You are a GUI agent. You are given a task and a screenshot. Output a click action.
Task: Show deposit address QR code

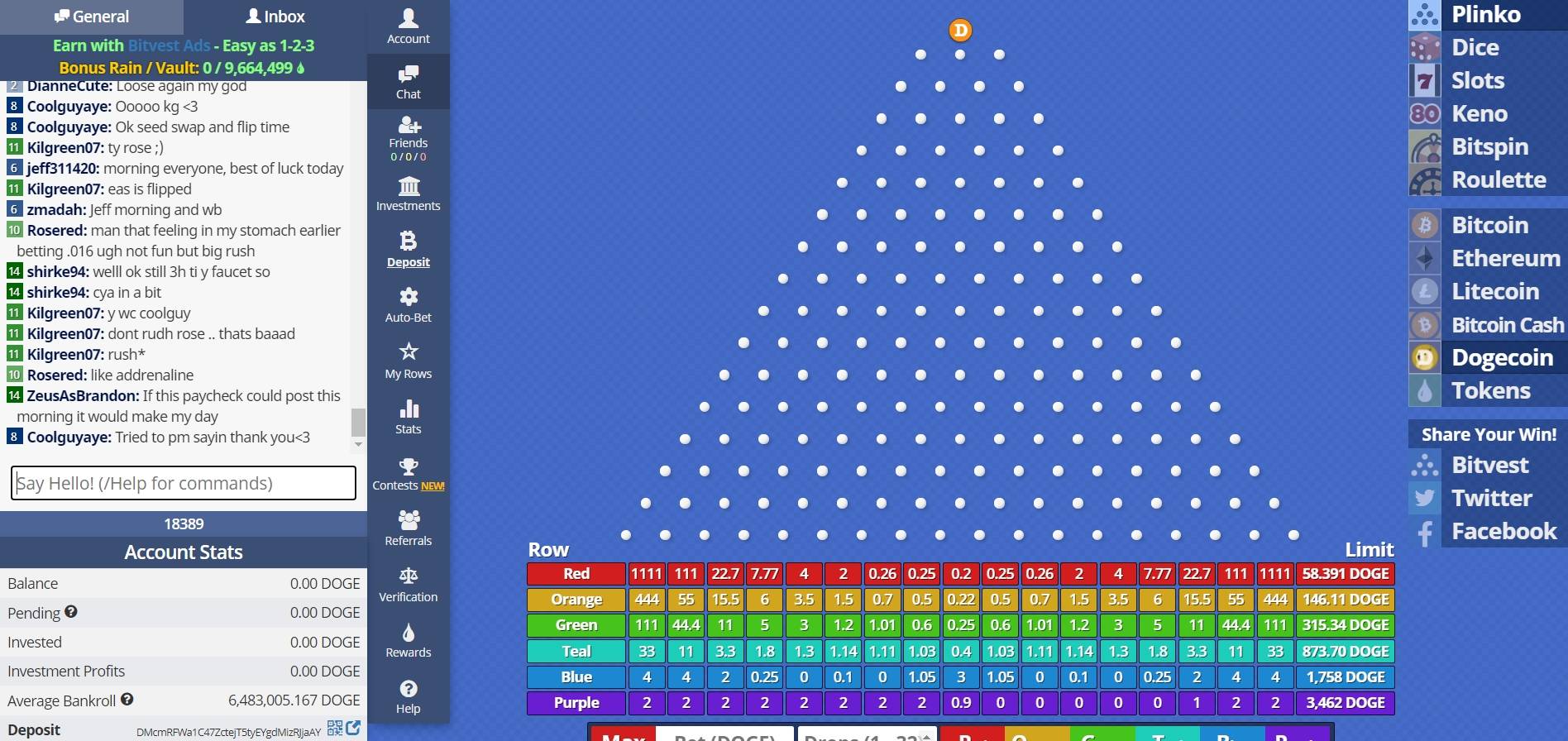click(x=335, y=728)
